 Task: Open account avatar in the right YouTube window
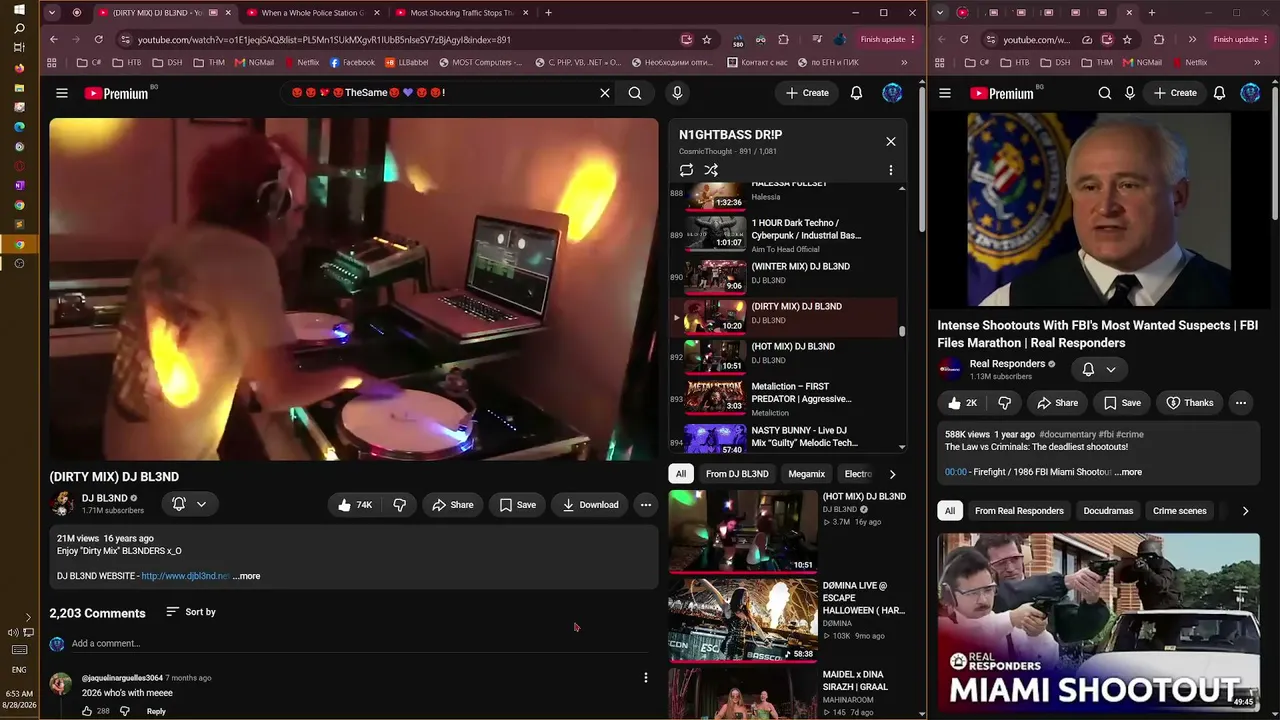click(1250, 93)
